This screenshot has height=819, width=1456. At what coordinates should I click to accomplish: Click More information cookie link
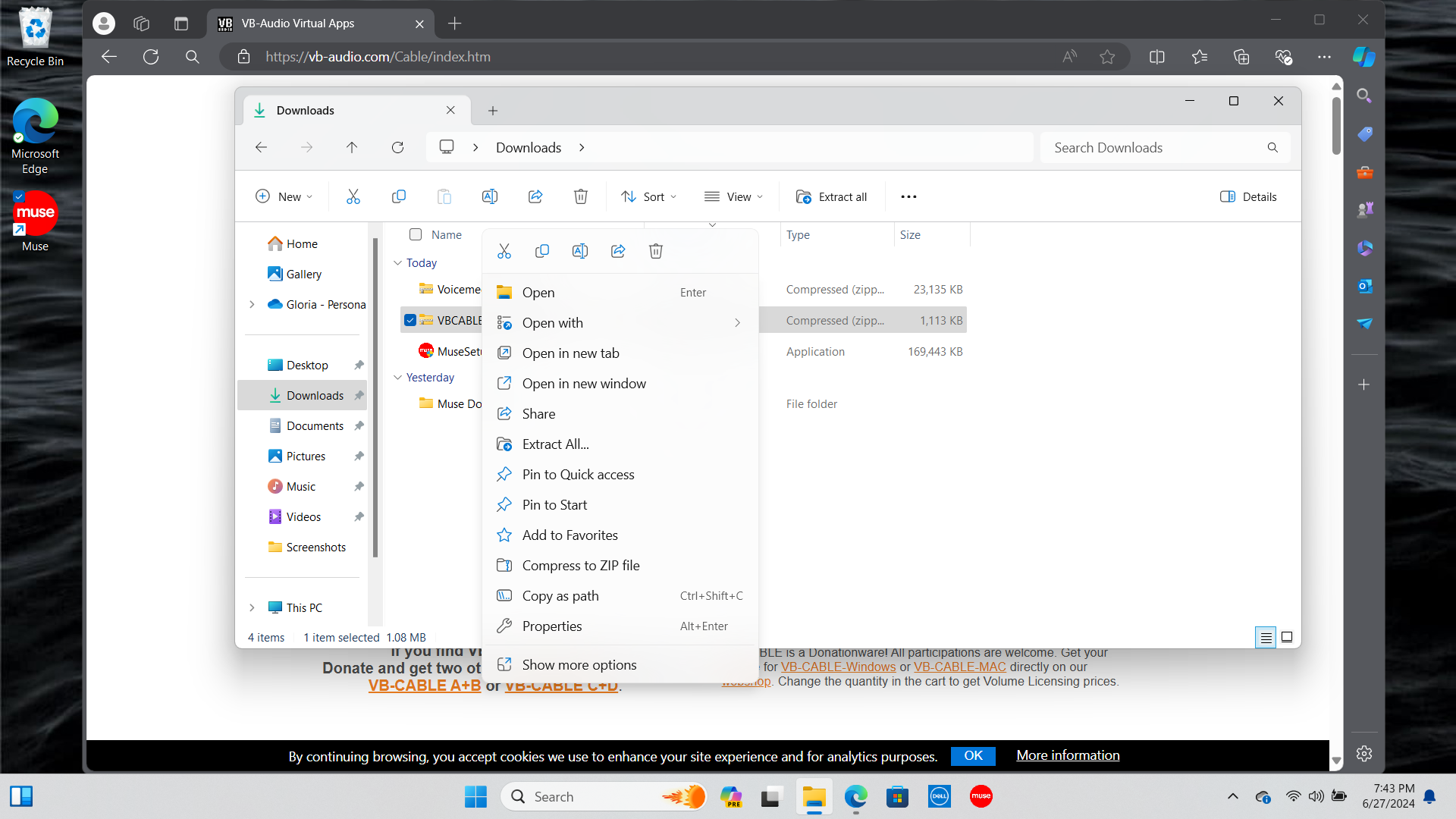click(1068, 755)
